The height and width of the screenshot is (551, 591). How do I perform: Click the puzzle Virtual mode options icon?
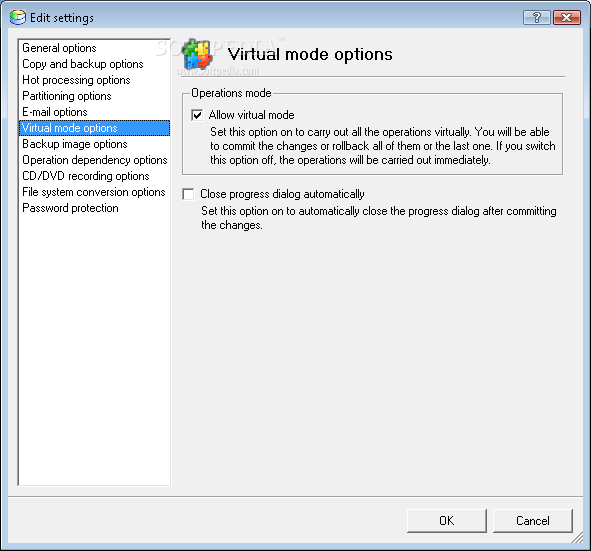click(197, 55)
